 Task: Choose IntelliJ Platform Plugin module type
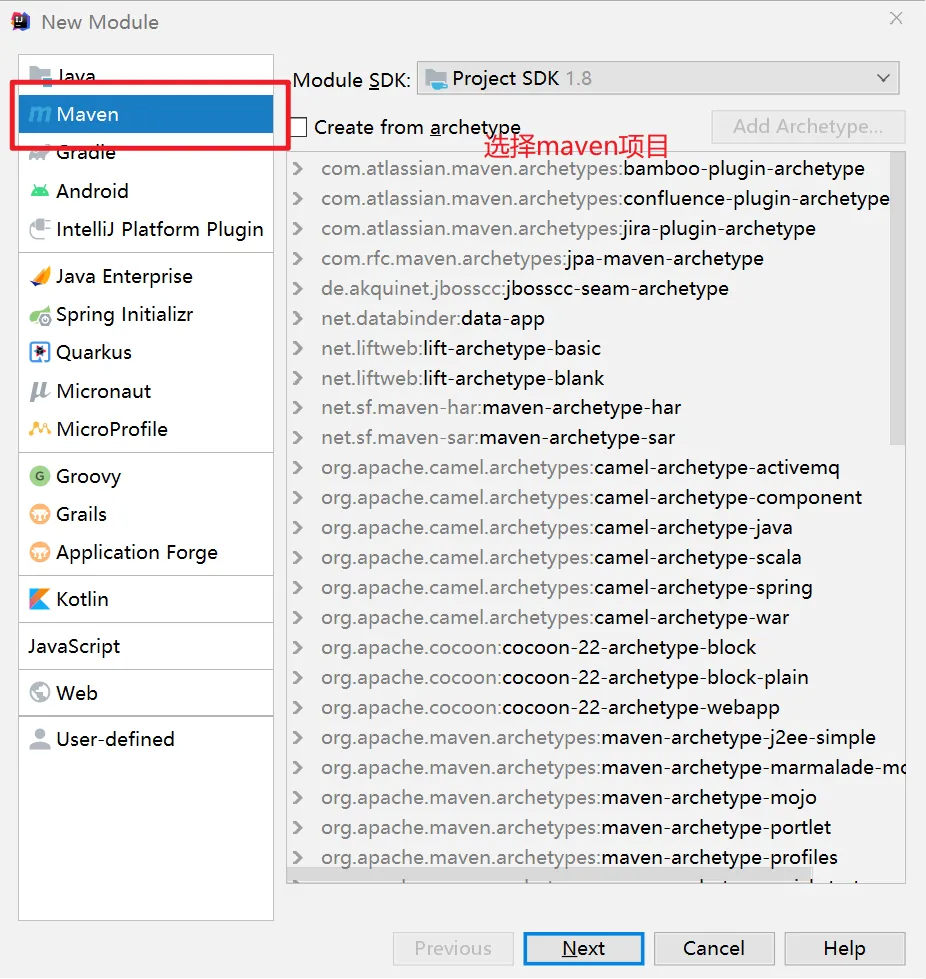pyautogui.click(x=146, y=229)
